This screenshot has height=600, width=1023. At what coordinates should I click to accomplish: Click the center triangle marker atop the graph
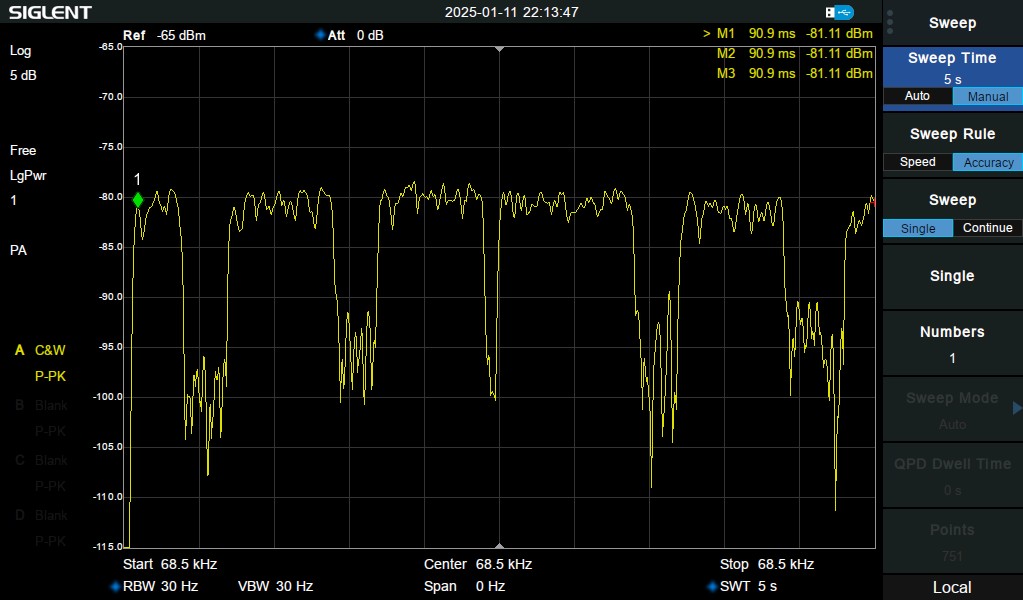(499, 48)
